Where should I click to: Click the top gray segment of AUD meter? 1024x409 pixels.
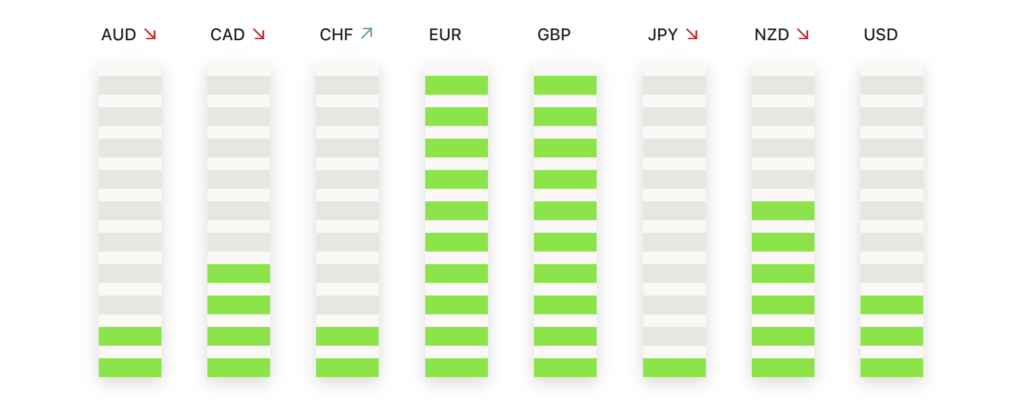click(130, 85)
